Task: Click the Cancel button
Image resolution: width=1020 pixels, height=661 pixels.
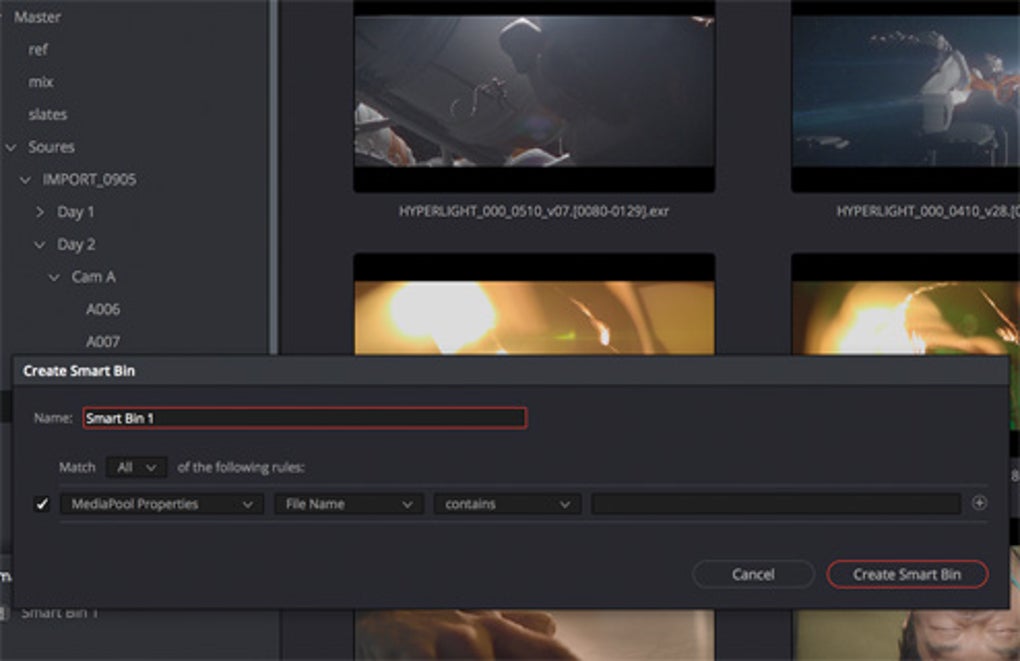Action: pyautogui.click(x=753, y=574)
